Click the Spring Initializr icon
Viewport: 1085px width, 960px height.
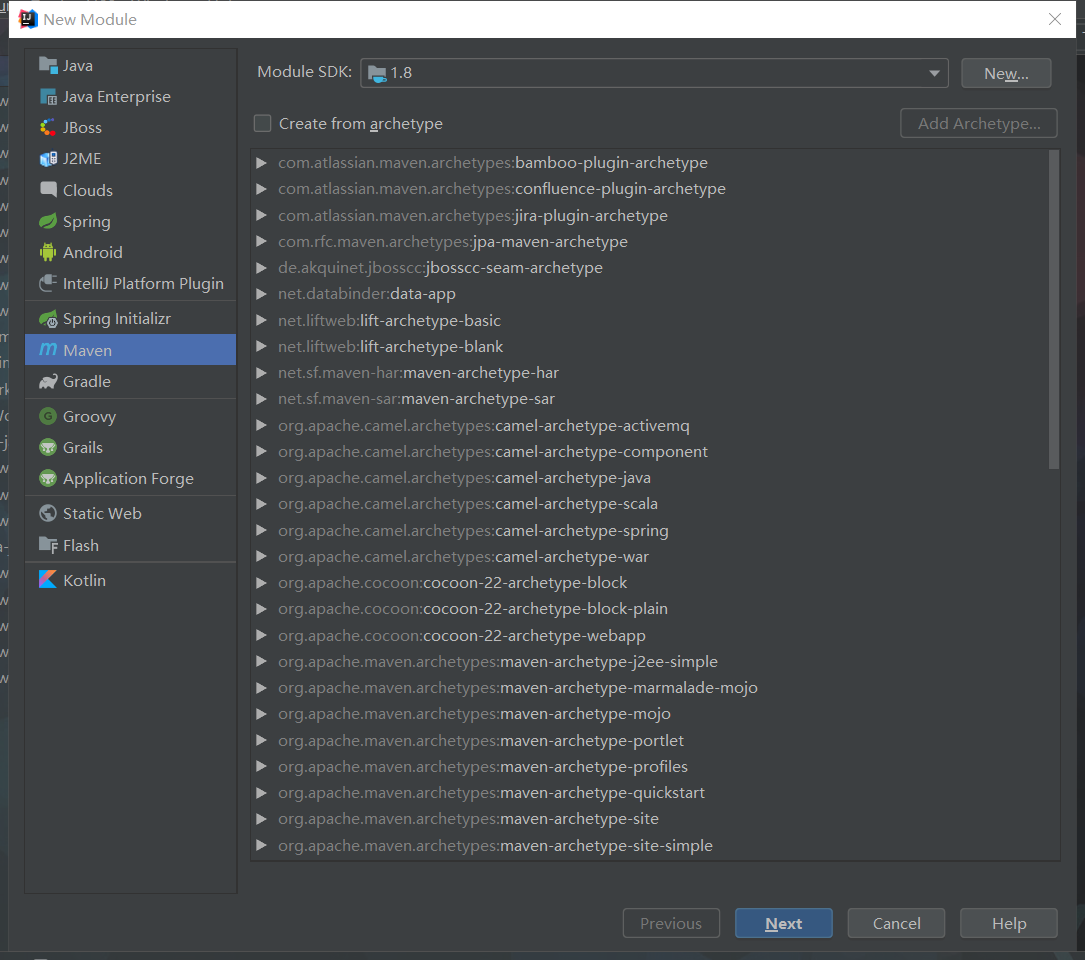tap(48, 319)
